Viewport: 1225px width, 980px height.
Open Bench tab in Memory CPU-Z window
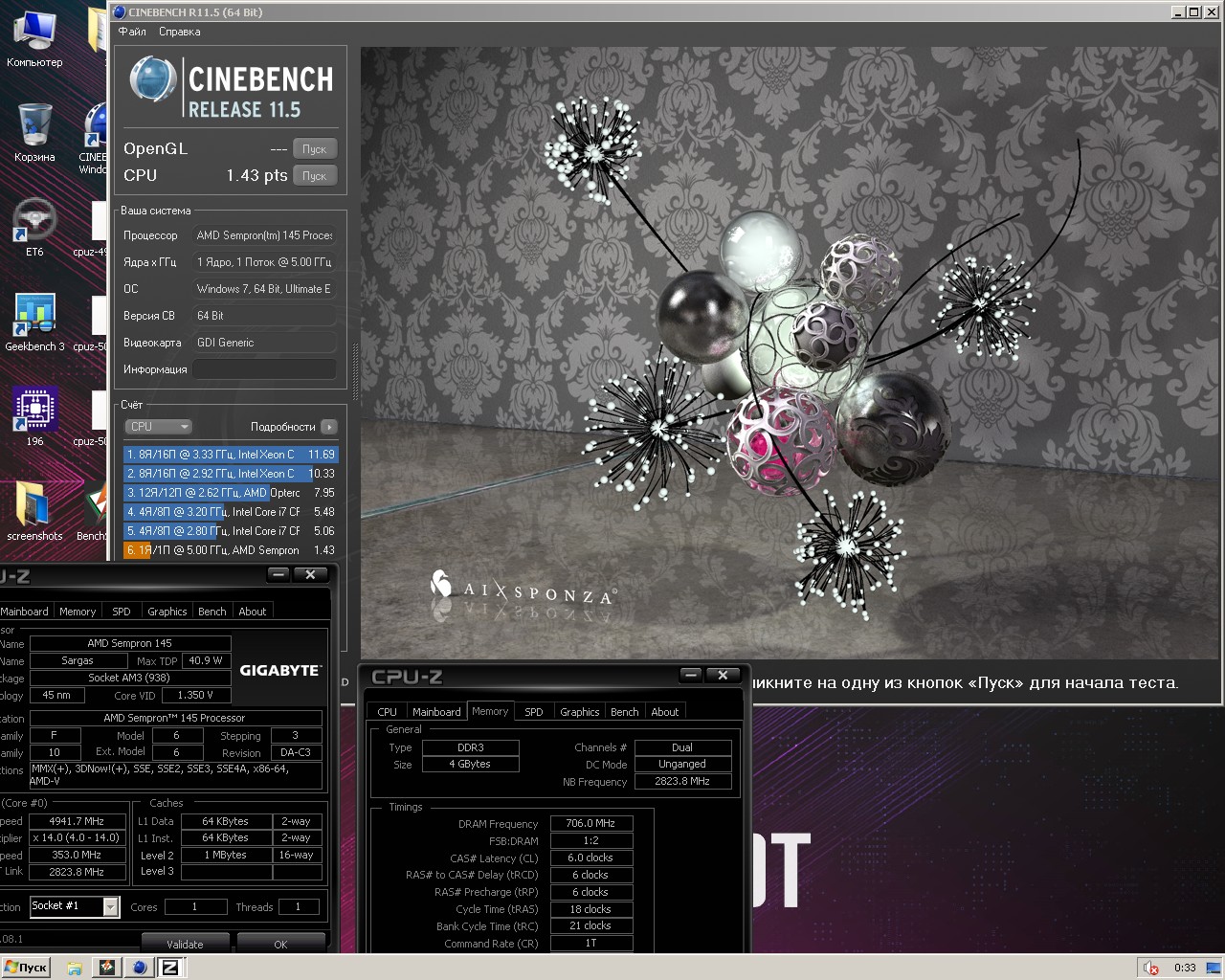tap(625, 712)
